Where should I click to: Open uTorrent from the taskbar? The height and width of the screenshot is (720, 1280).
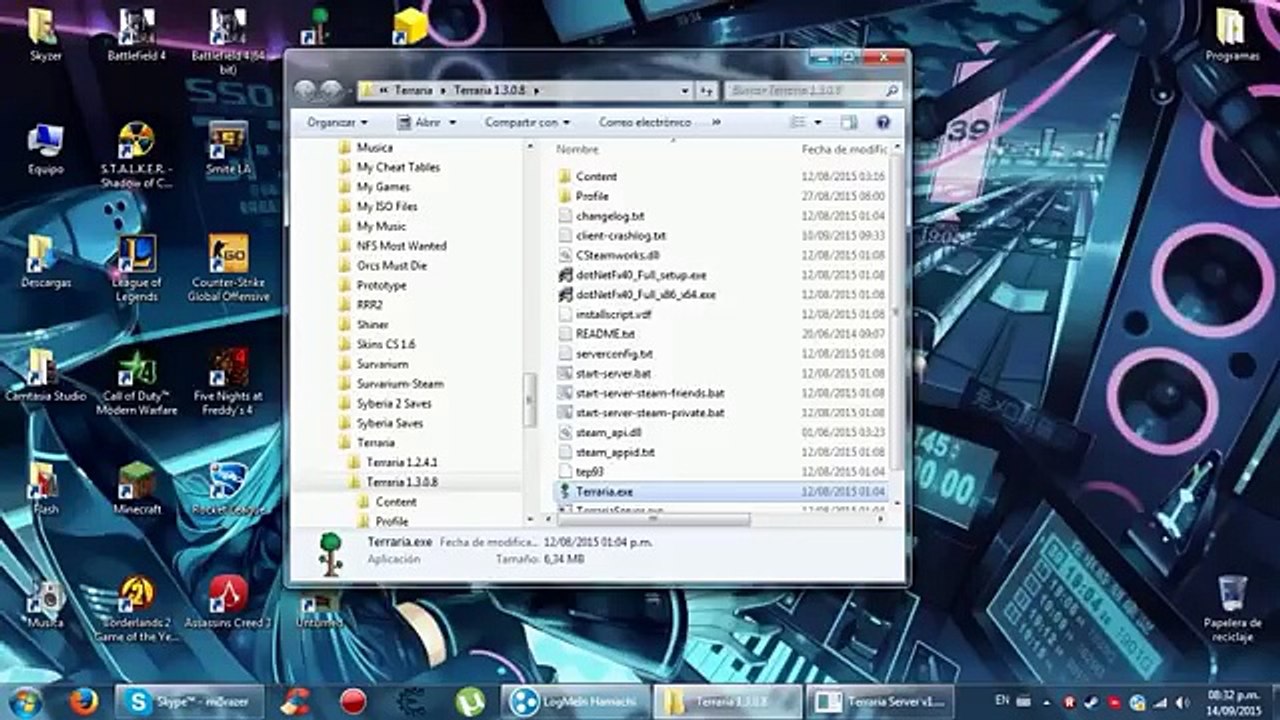(469, 701)
